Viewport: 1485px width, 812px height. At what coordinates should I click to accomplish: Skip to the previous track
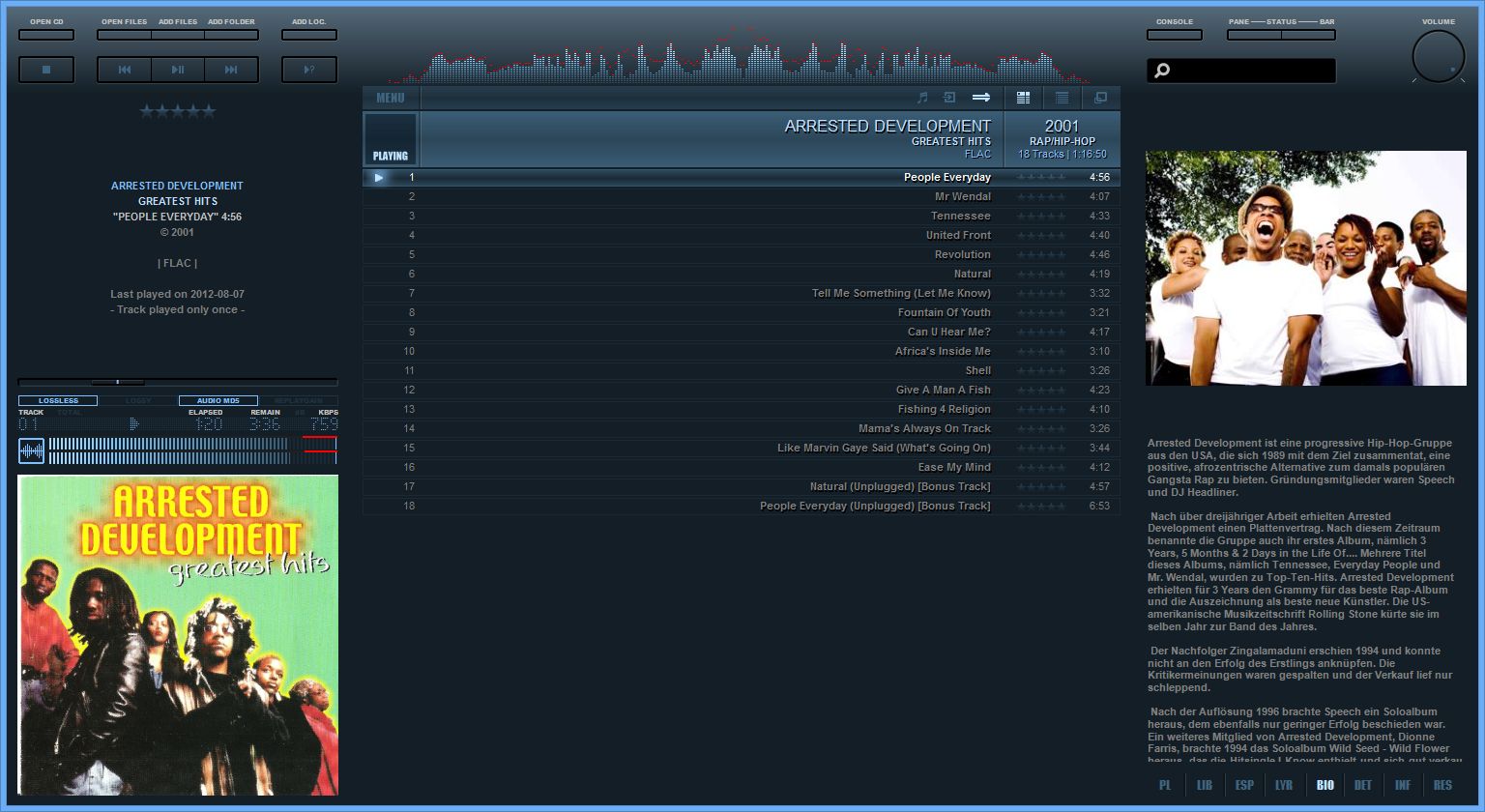[x=124, y=70]
